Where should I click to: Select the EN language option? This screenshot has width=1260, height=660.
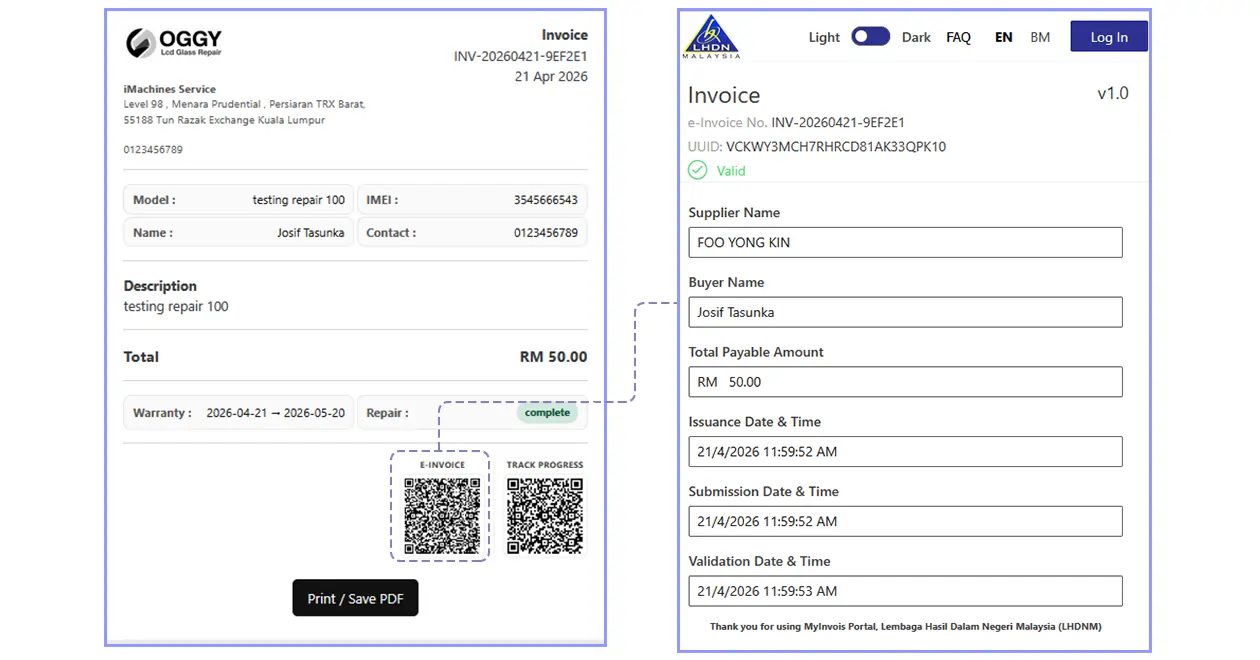pyautogui.click(x=1003, y=36)
